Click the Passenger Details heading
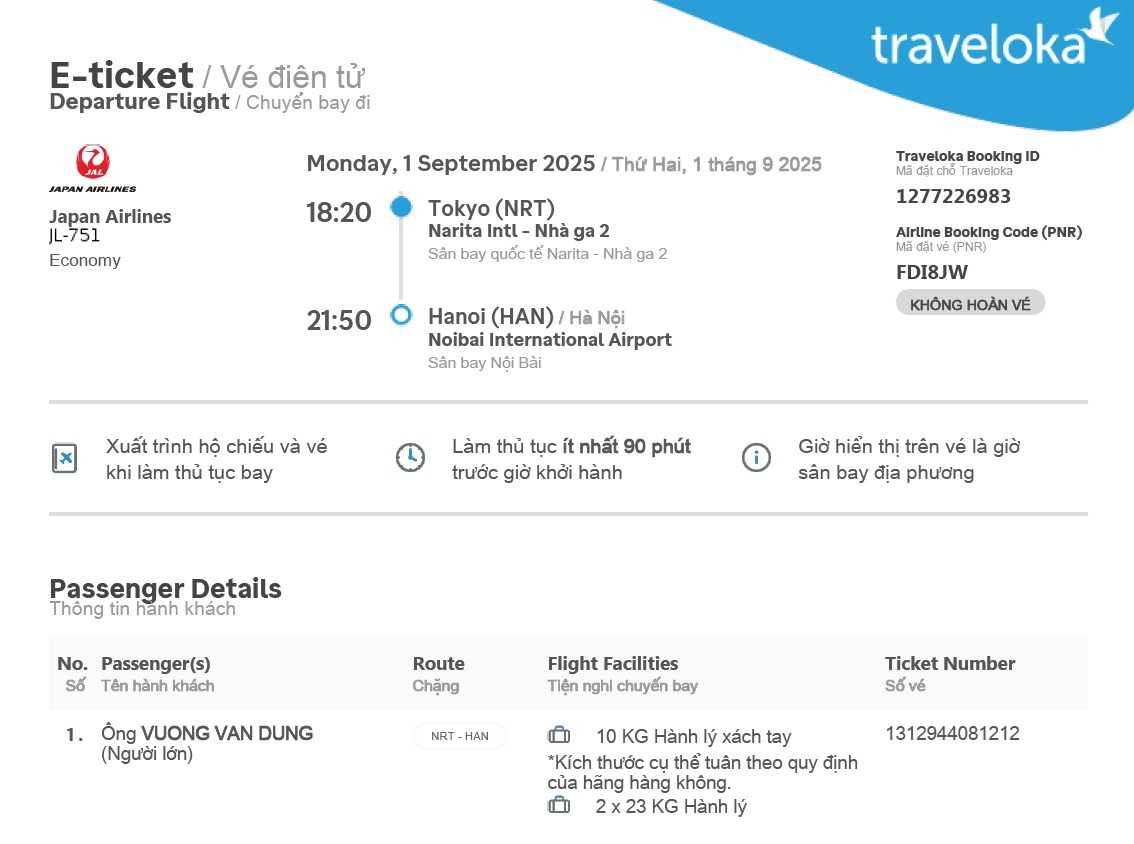Viewport: 1134px width, 844px height. click(165, 589)
